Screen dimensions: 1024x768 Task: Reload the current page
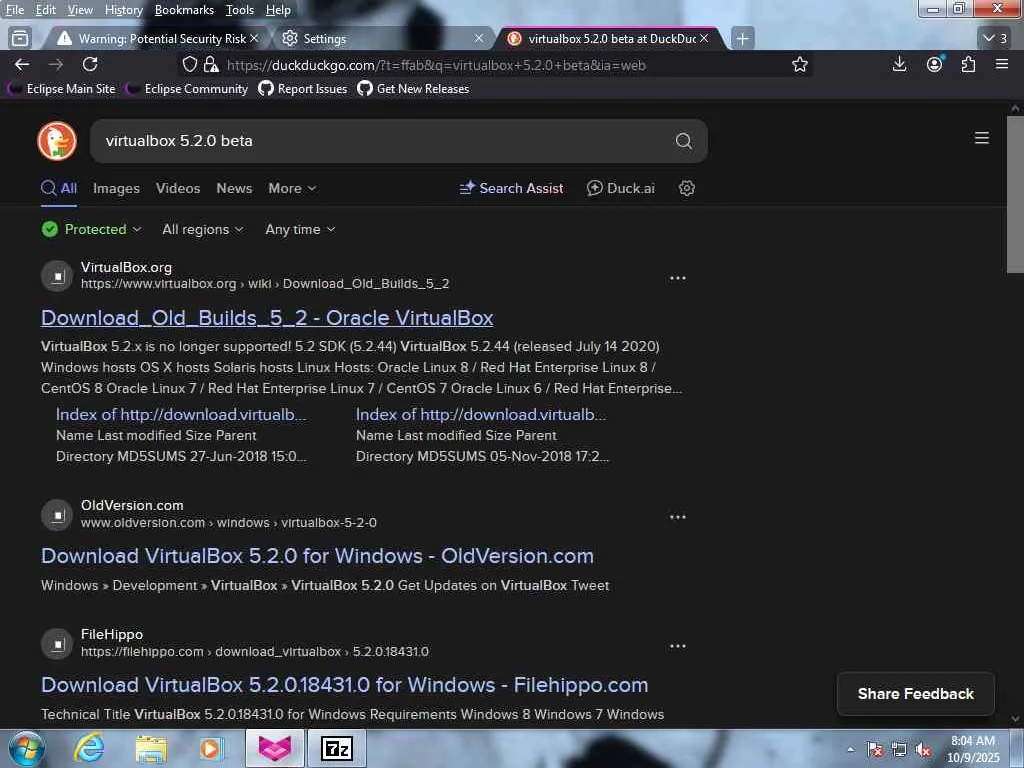click(90, 64)
